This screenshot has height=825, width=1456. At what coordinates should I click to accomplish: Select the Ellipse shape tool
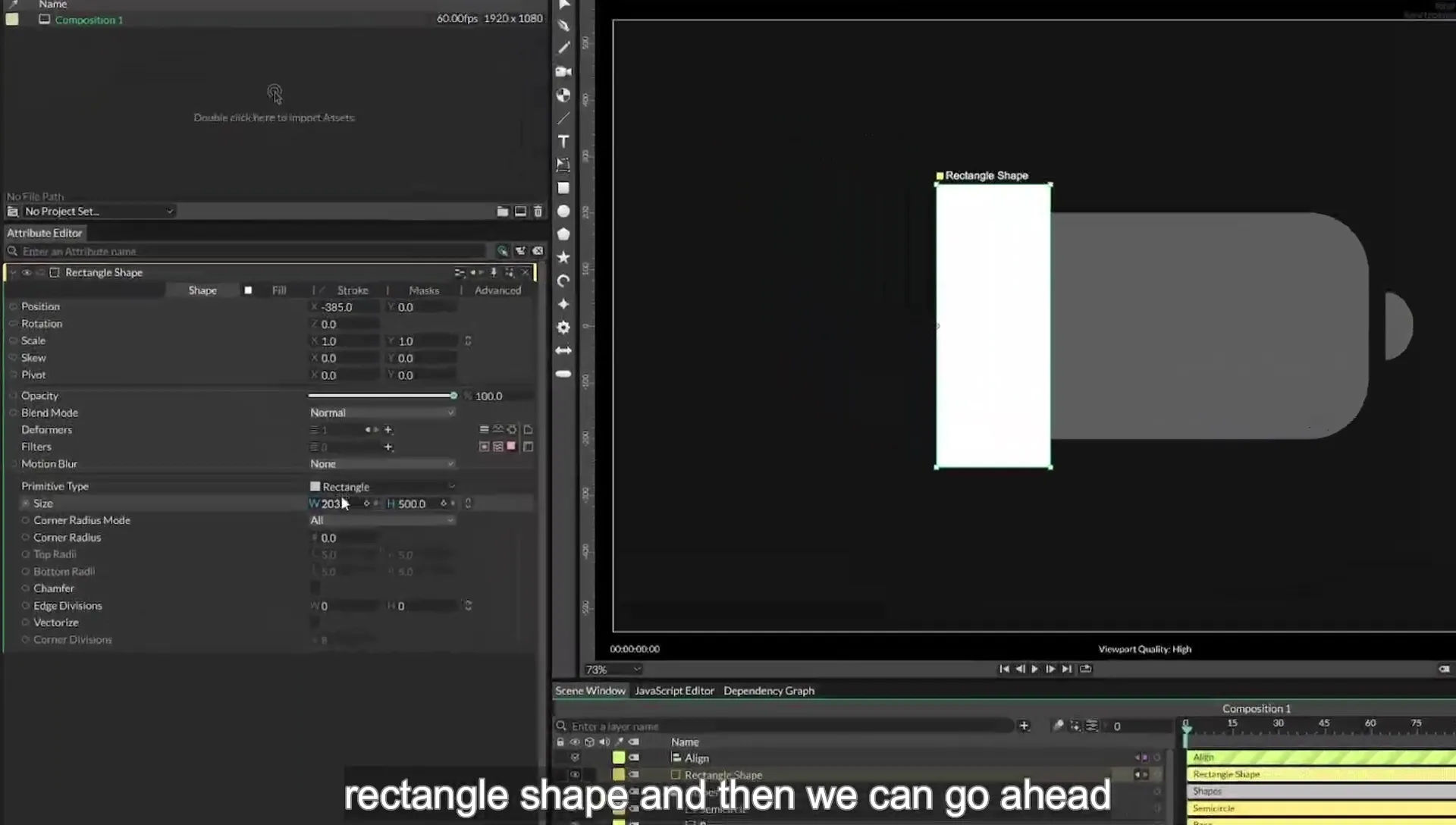point(563,212)
